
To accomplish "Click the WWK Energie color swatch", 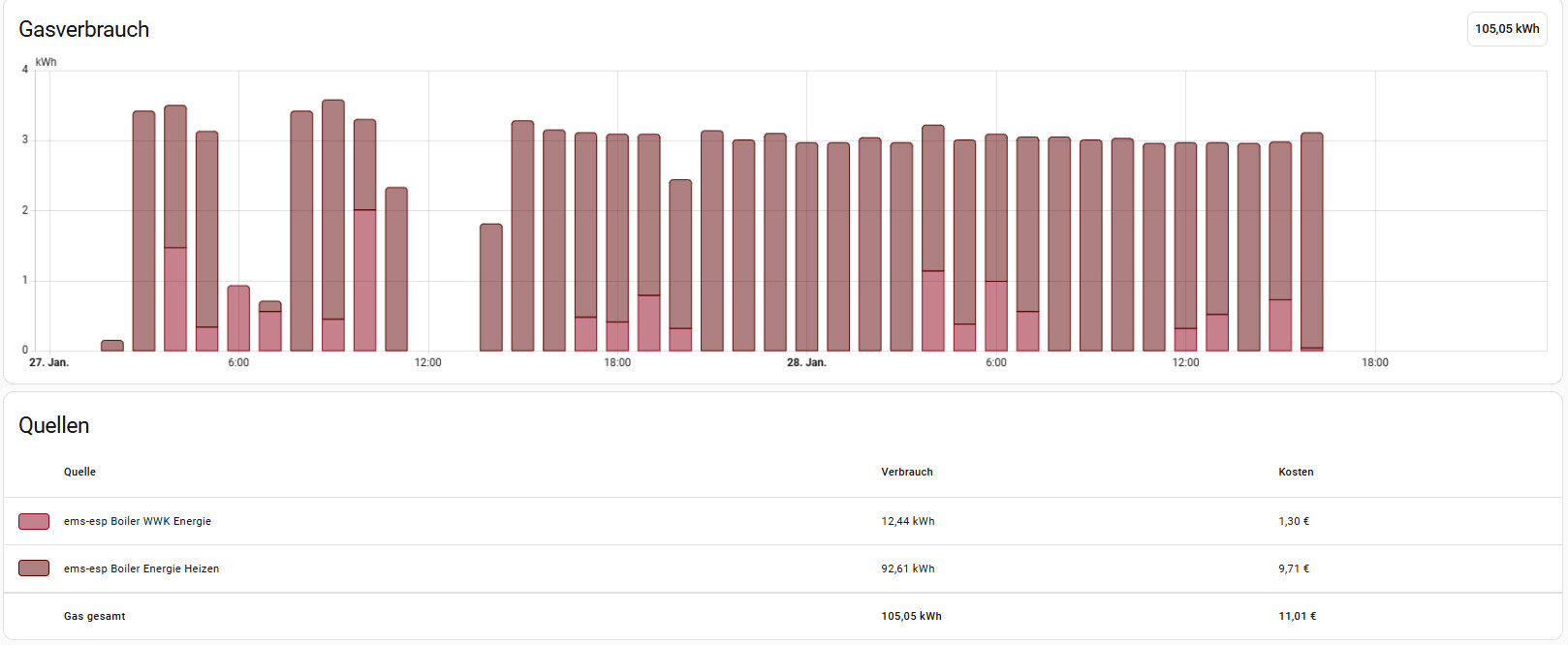I will point(34,521).
